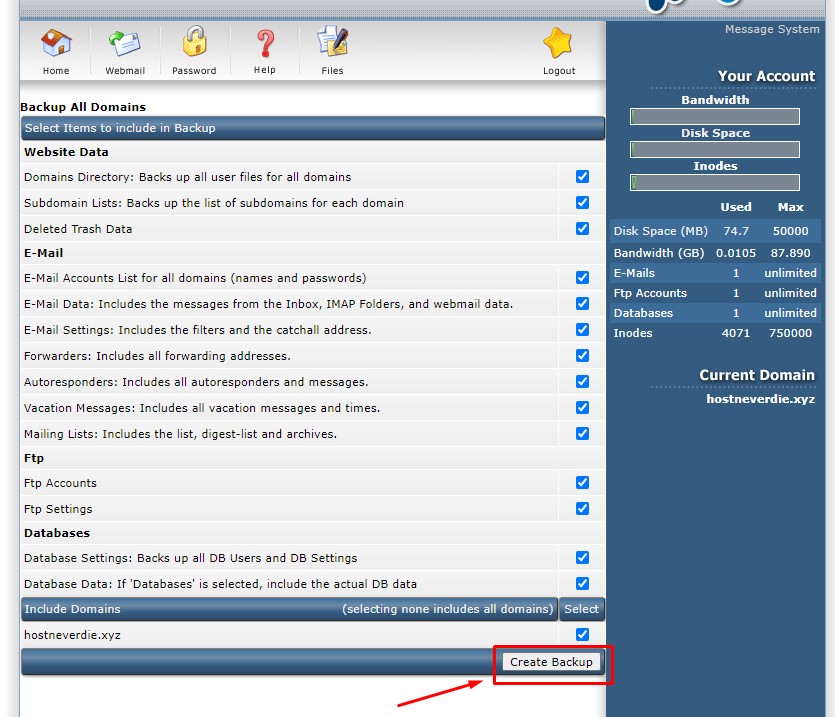Viewport: 835px width, 717px height.
Task: Click the Logout star icon
Action: tap(558, 44)
